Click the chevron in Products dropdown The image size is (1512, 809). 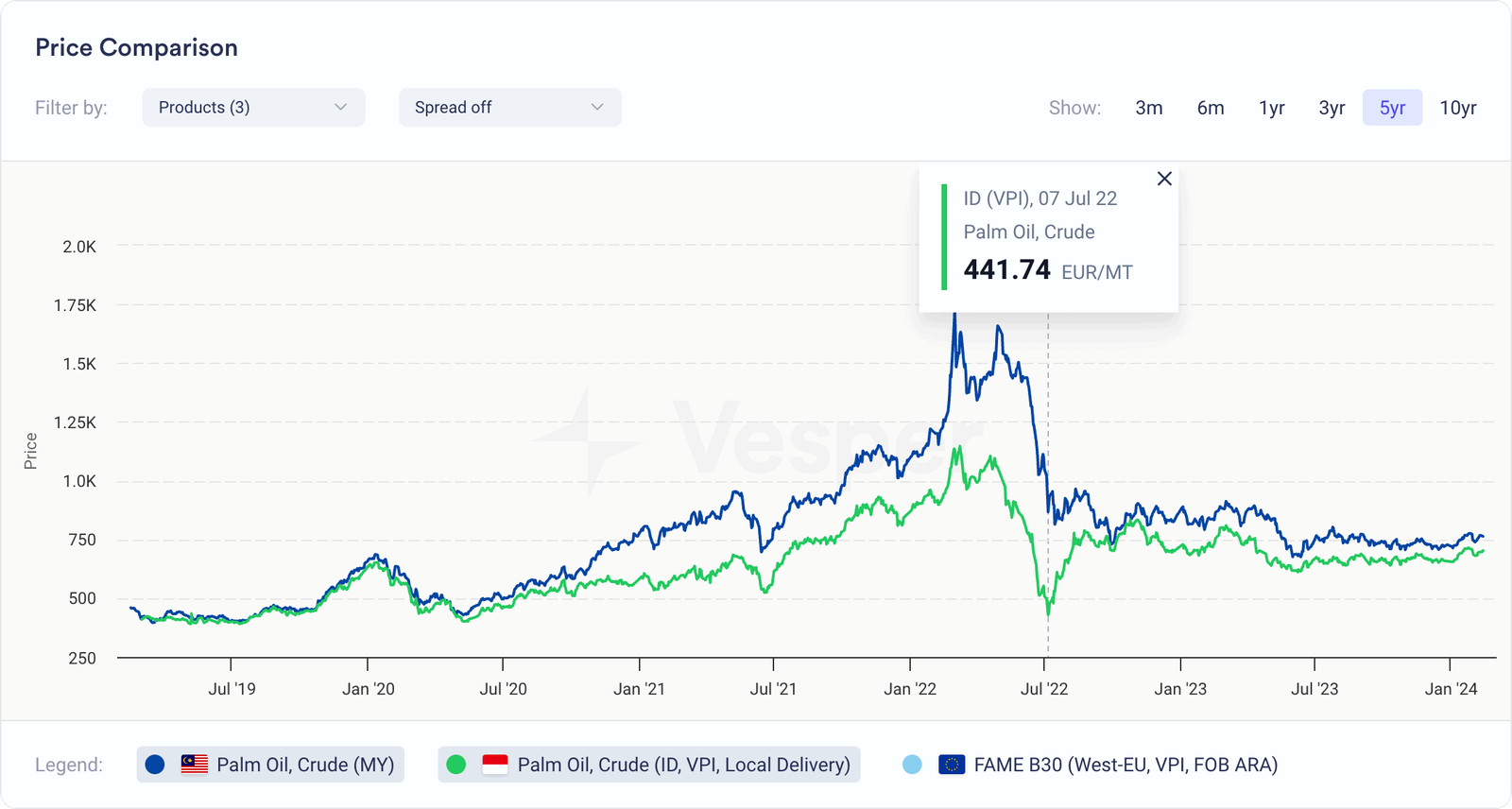pyautogui.click(x=341, y=108)
